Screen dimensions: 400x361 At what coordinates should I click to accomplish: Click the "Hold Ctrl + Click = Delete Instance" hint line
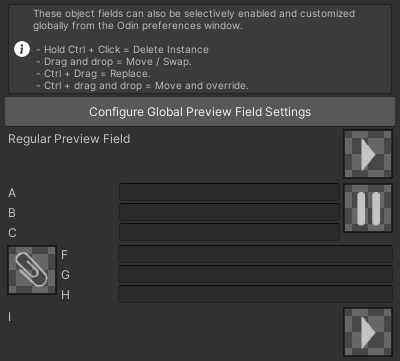point(122,50)
